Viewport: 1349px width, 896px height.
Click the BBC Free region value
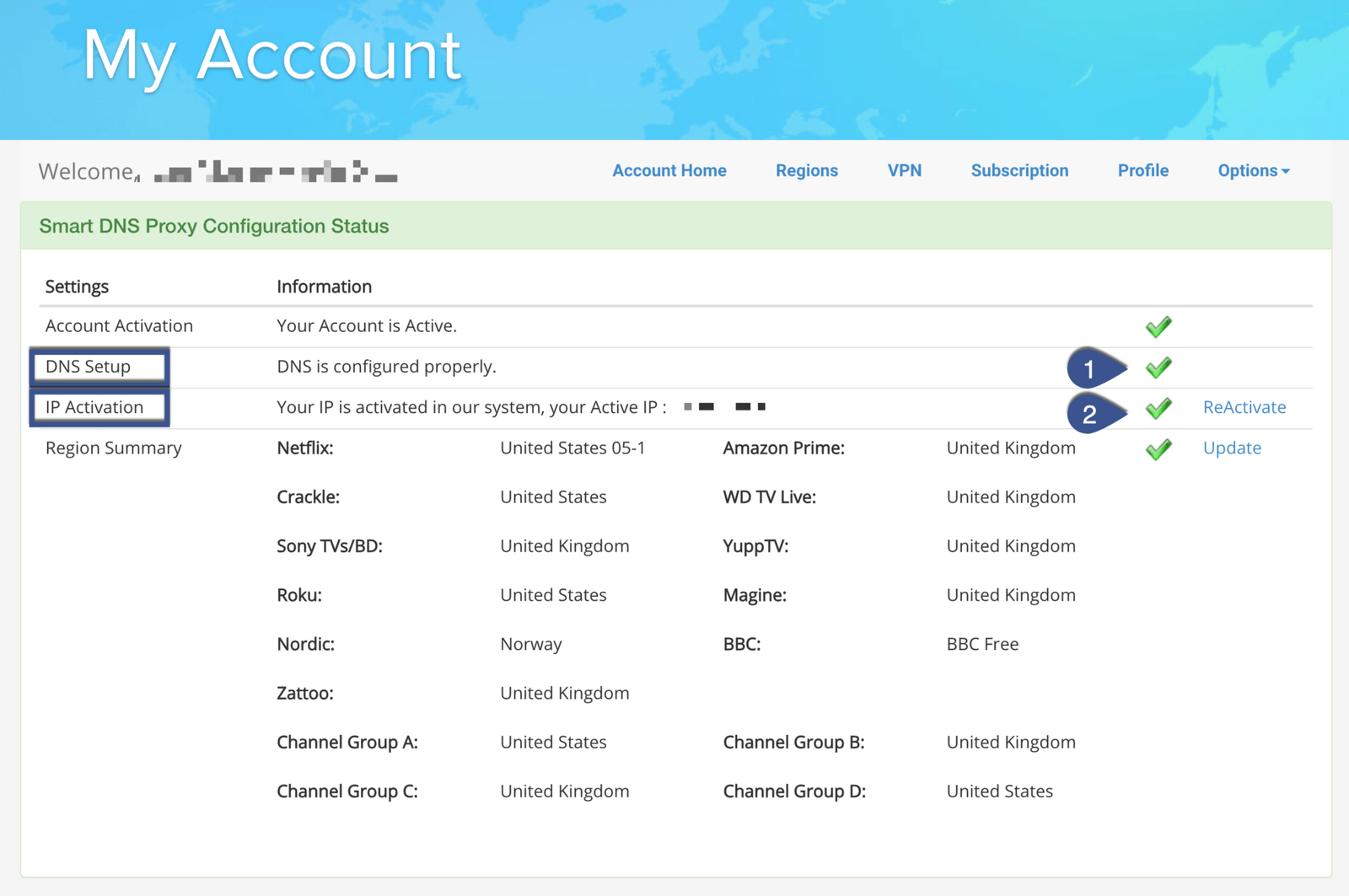(x=981, y=644)
